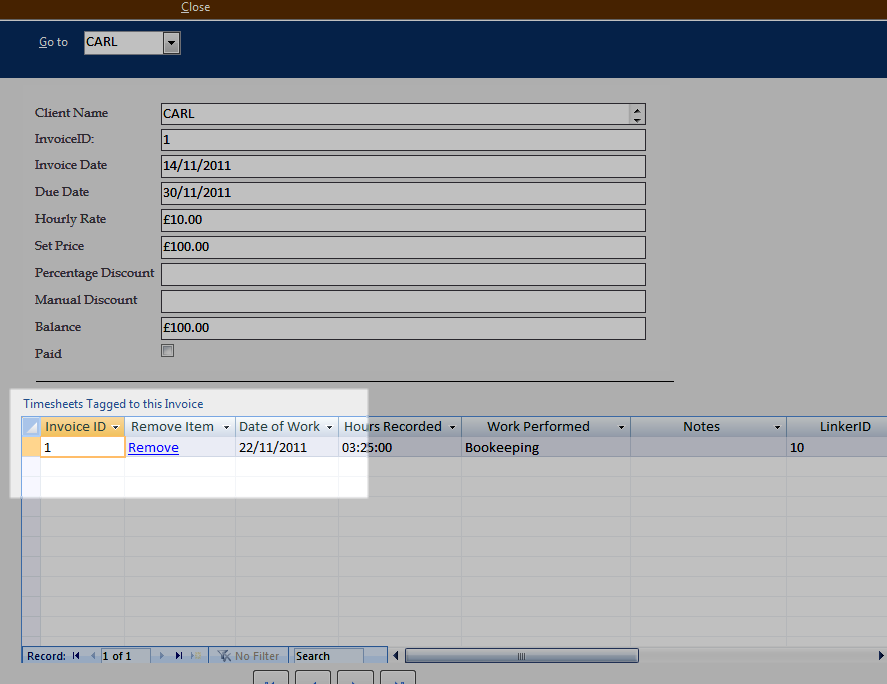Go to last record in subform navigator
Viewport: 887px width, 684px height.
[179, 656]
